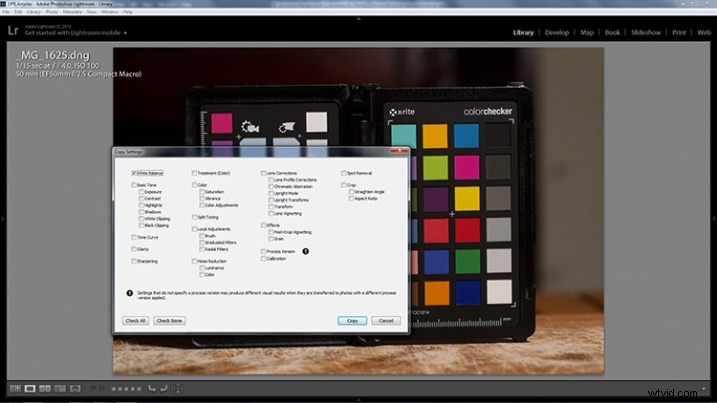Click Process Version warning icon

(305, 251)
